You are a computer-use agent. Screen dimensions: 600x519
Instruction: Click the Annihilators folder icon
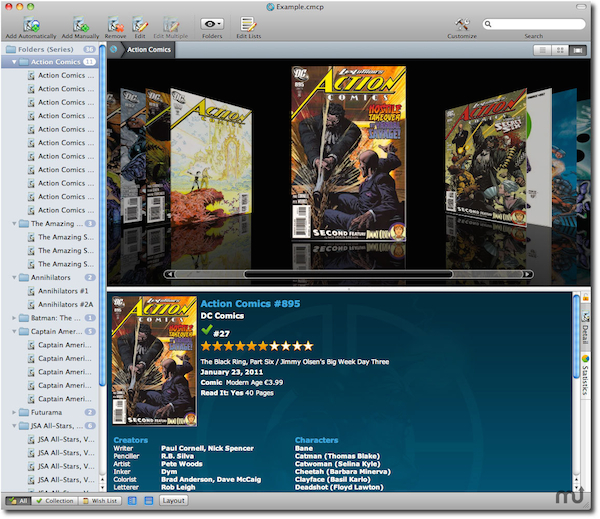pos(24,277)
